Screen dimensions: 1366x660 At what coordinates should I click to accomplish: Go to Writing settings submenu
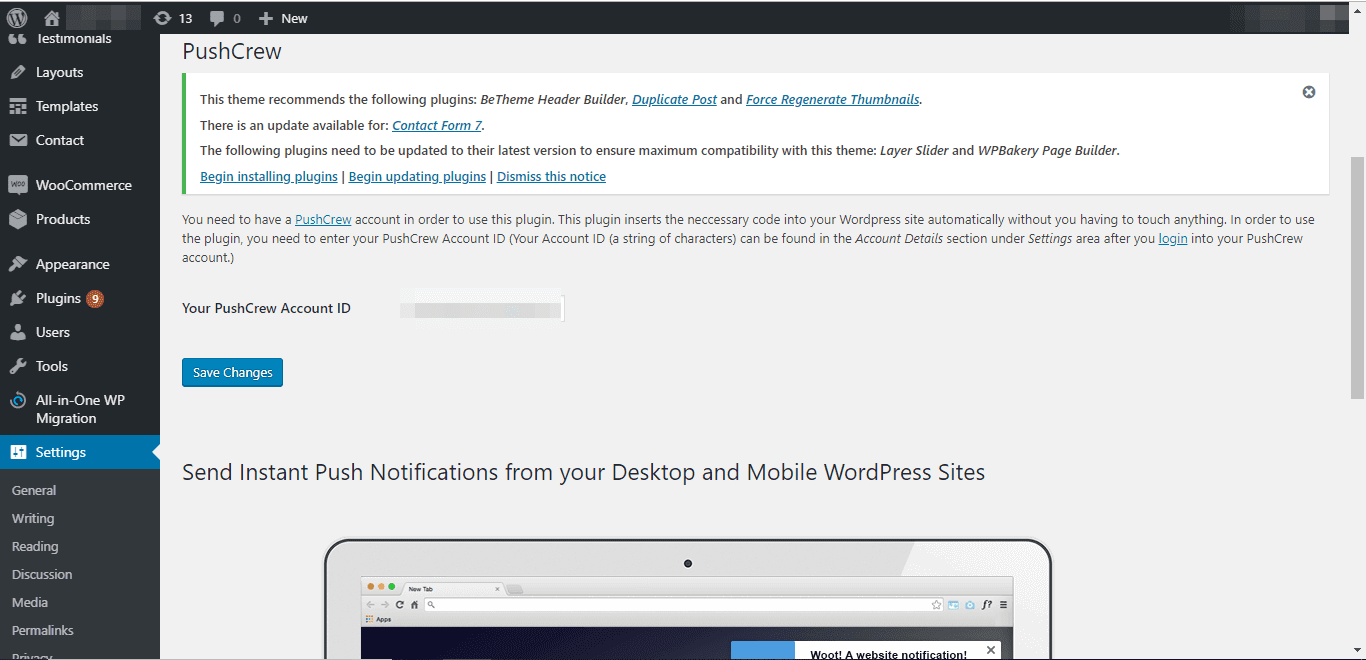33,518
